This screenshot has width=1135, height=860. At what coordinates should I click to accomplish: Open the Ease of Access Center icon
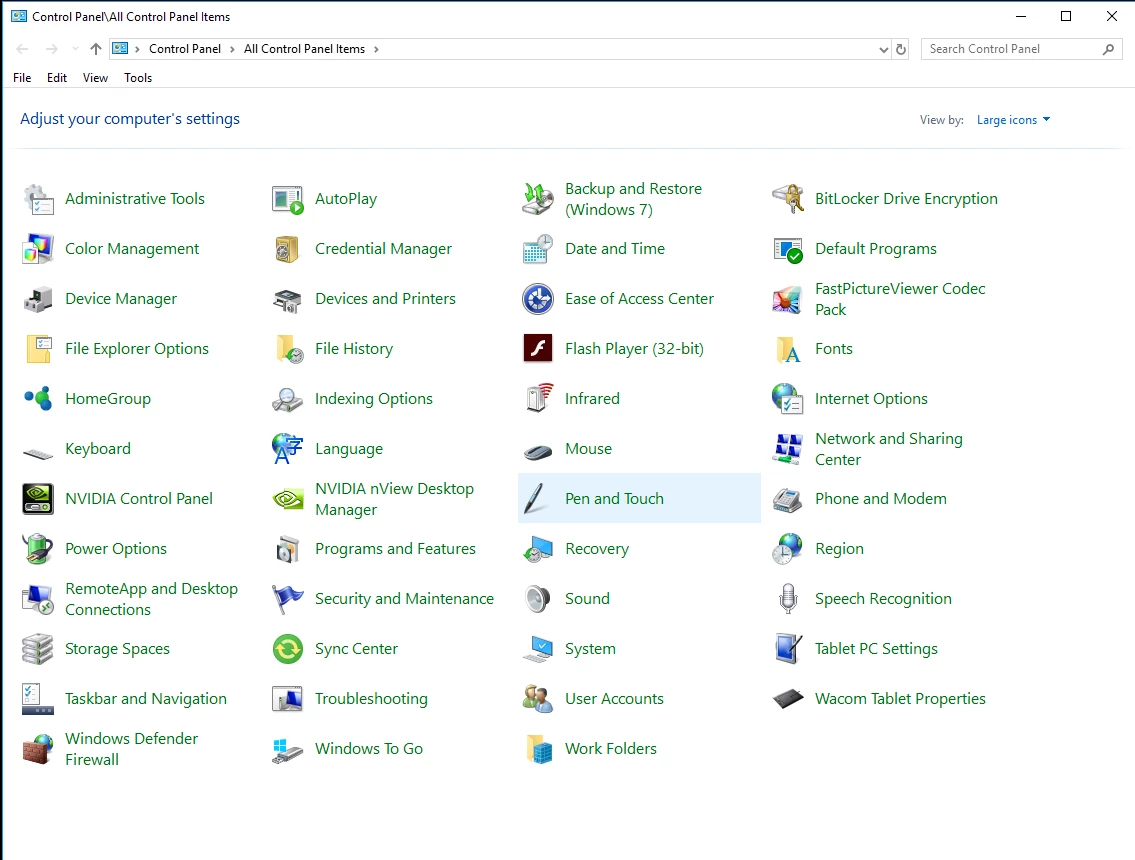(538, 299)
